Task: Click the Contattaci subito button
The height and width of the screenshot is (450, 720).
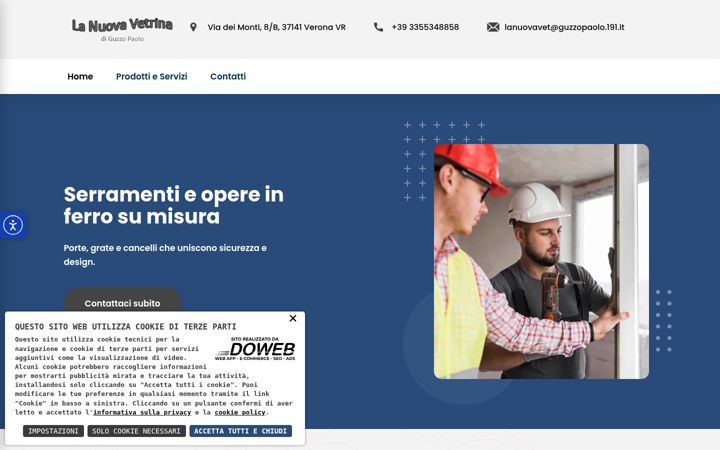Action: pyautogui.click(x=122, y=303)
